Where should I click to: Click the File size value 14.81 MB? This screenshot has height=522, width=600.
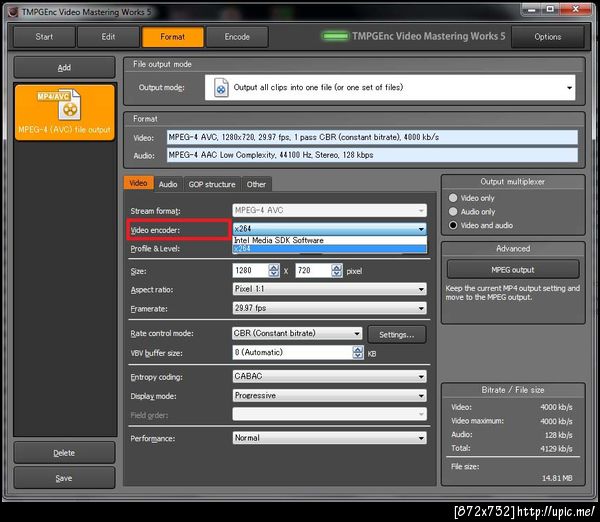pyautogui.click(x=557, y=478)
